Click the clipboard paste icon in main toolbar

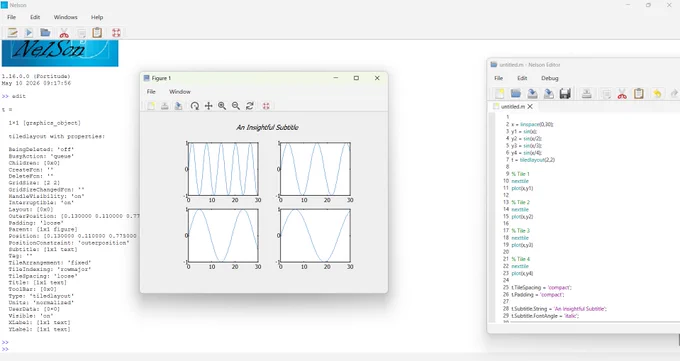tap(97, 33)
